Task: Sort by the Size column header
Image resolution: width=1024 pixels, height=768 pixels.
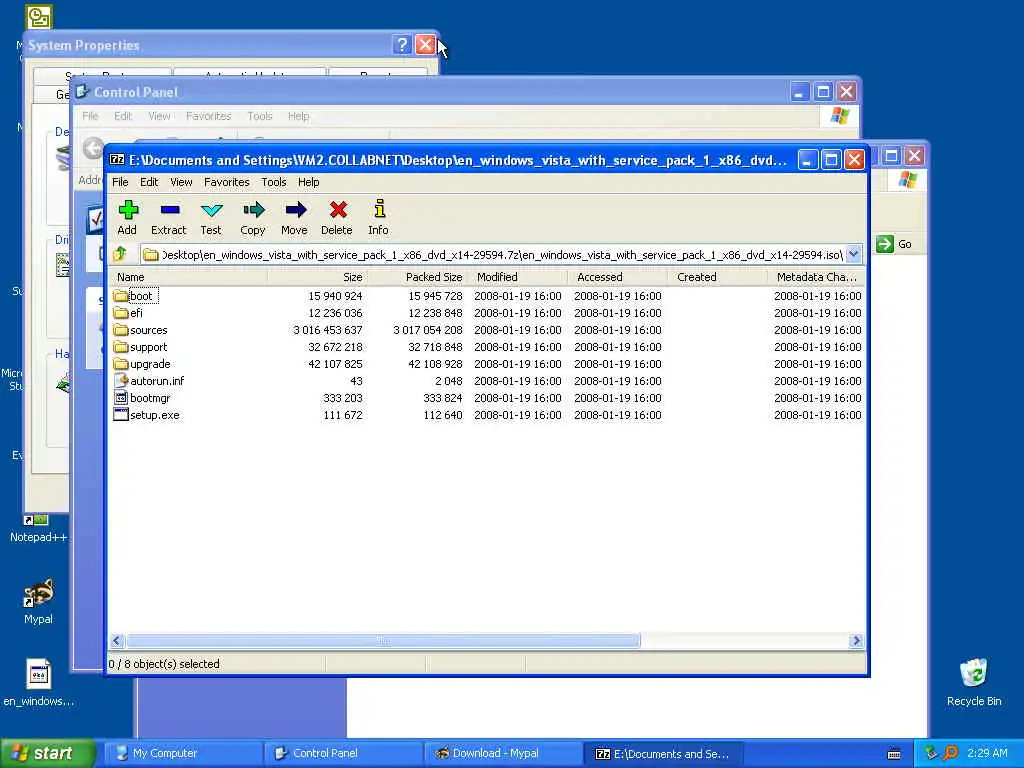Action: click(x=317, y=277)
